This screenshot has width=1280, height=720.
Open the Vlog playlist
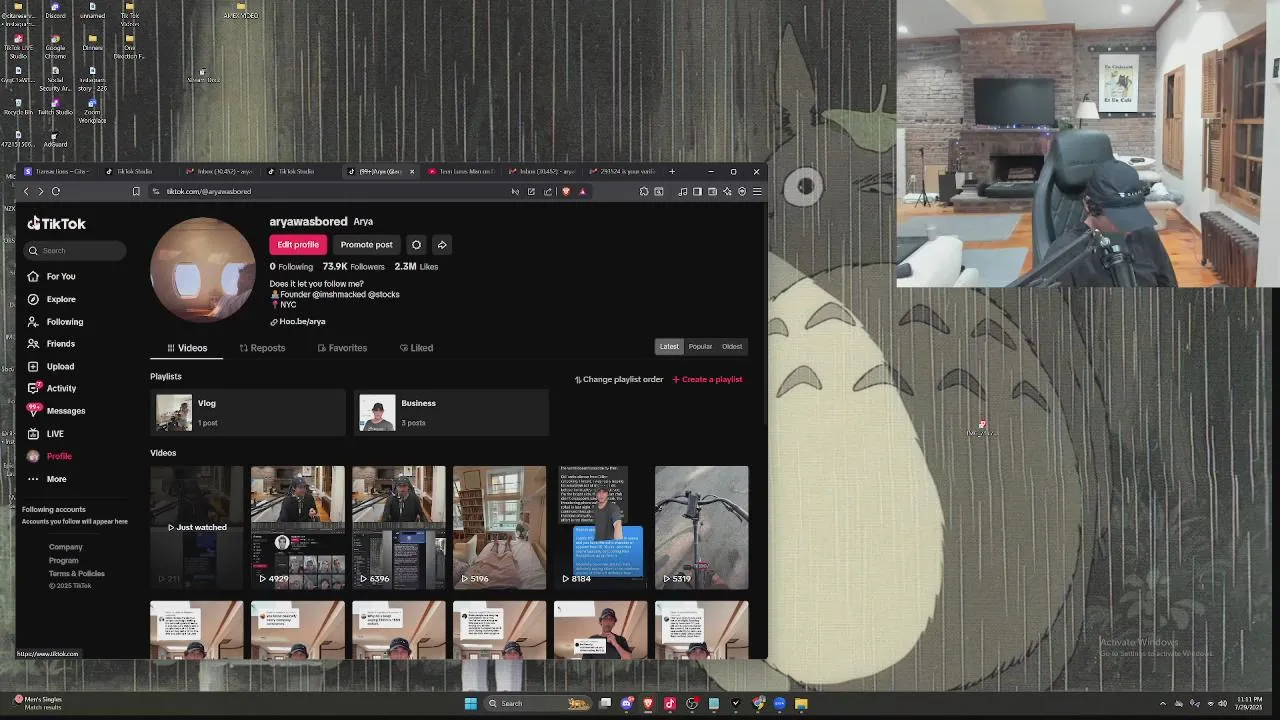pos(248,413)
